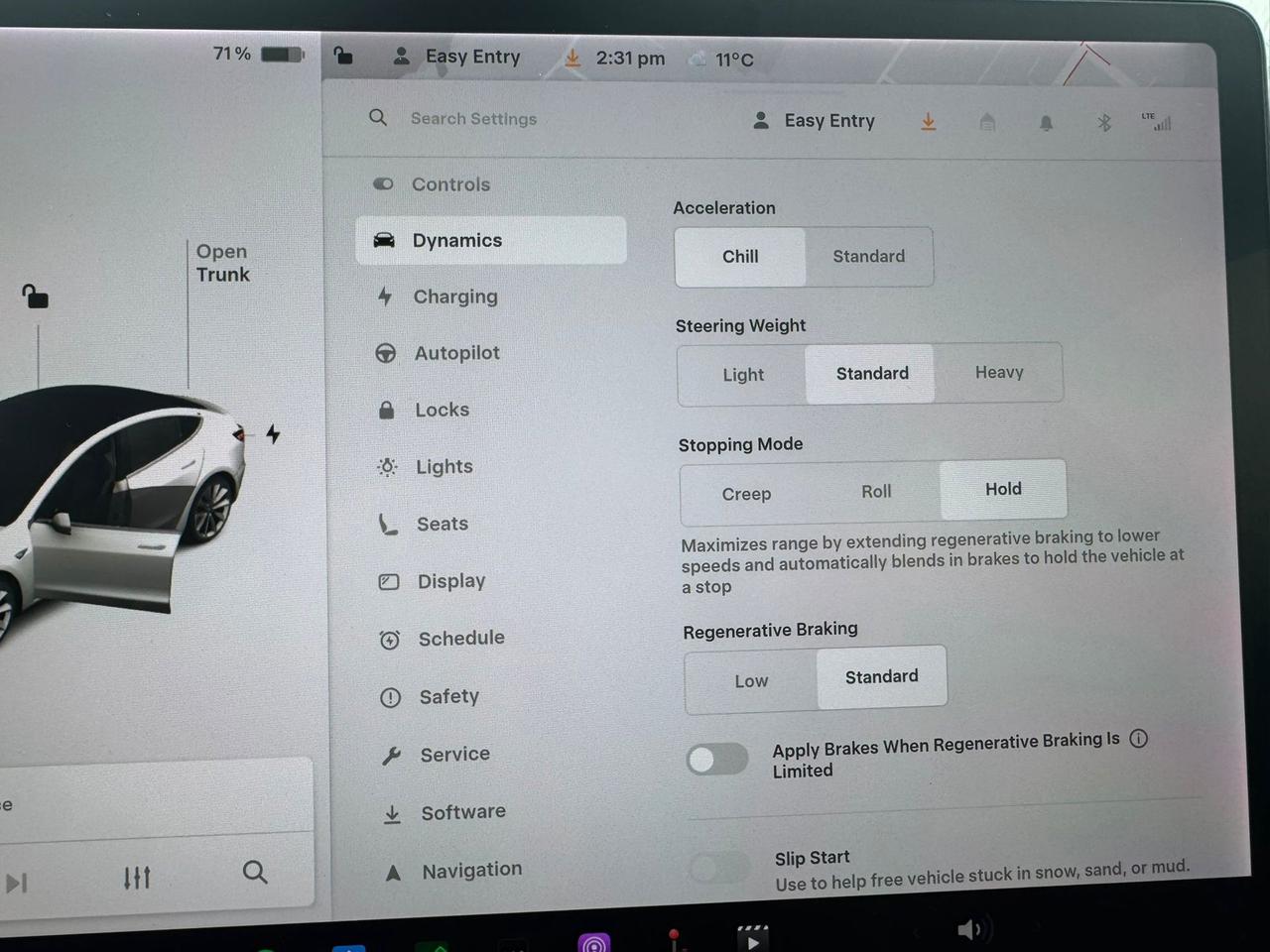
Task: Show the Service settings section
Action: point(500,755)
